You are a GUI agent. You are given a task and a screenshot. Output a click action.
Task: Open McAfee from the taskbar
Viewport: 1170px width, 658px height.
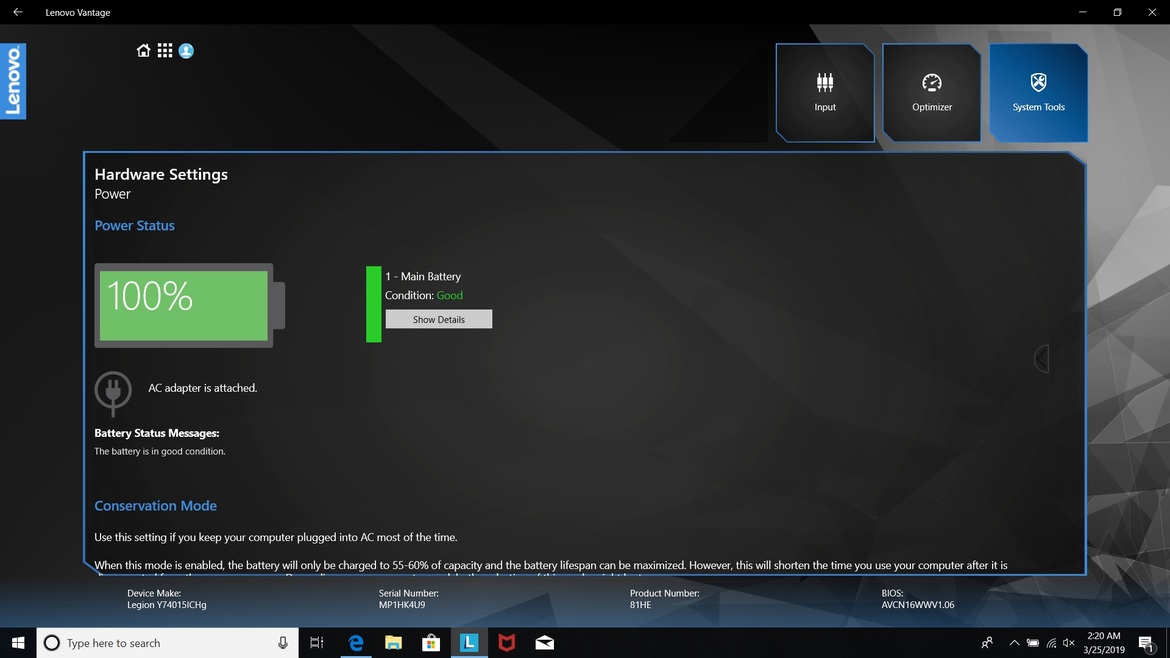[x=507, y=643]
